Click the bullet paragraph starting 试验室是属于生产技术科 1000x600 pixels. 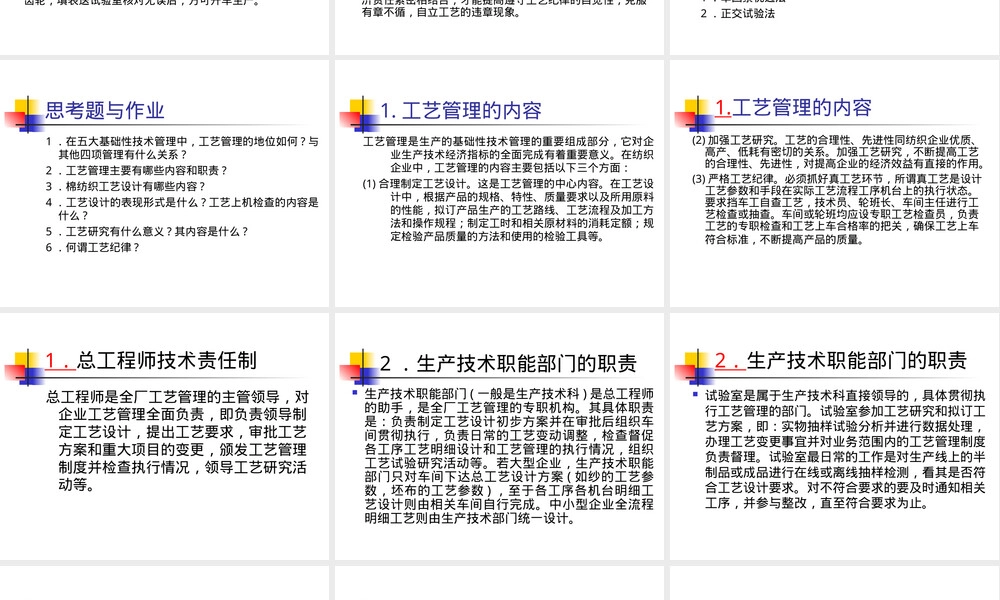tap(845, 450)
